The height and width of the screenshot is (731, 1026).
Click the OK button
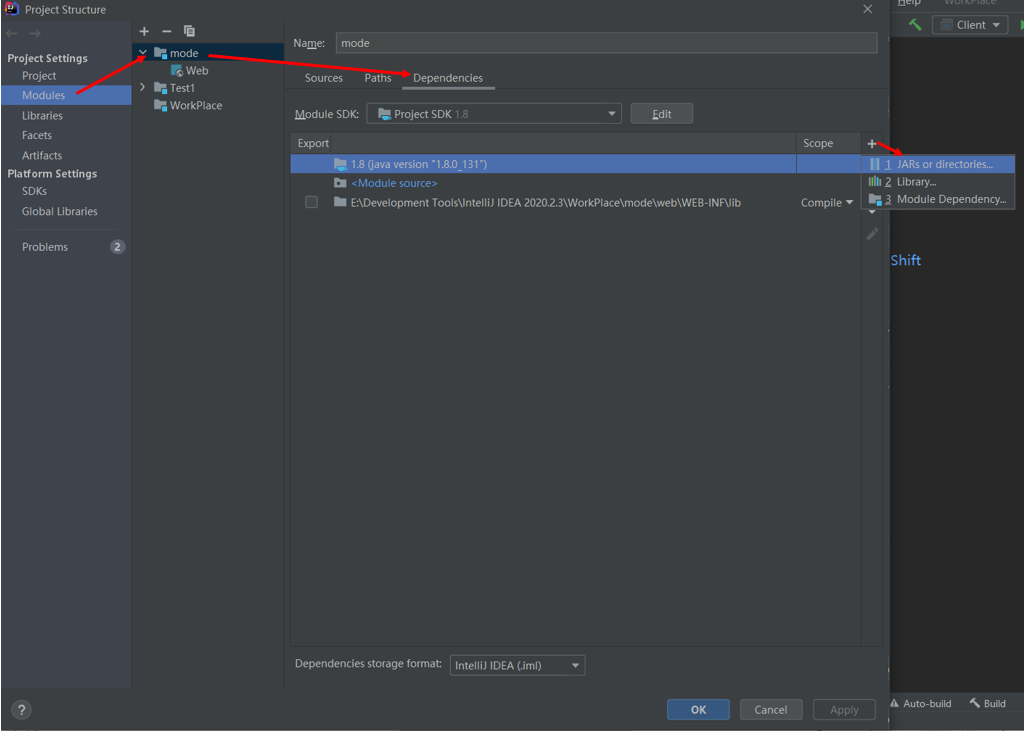pos(698,709)
